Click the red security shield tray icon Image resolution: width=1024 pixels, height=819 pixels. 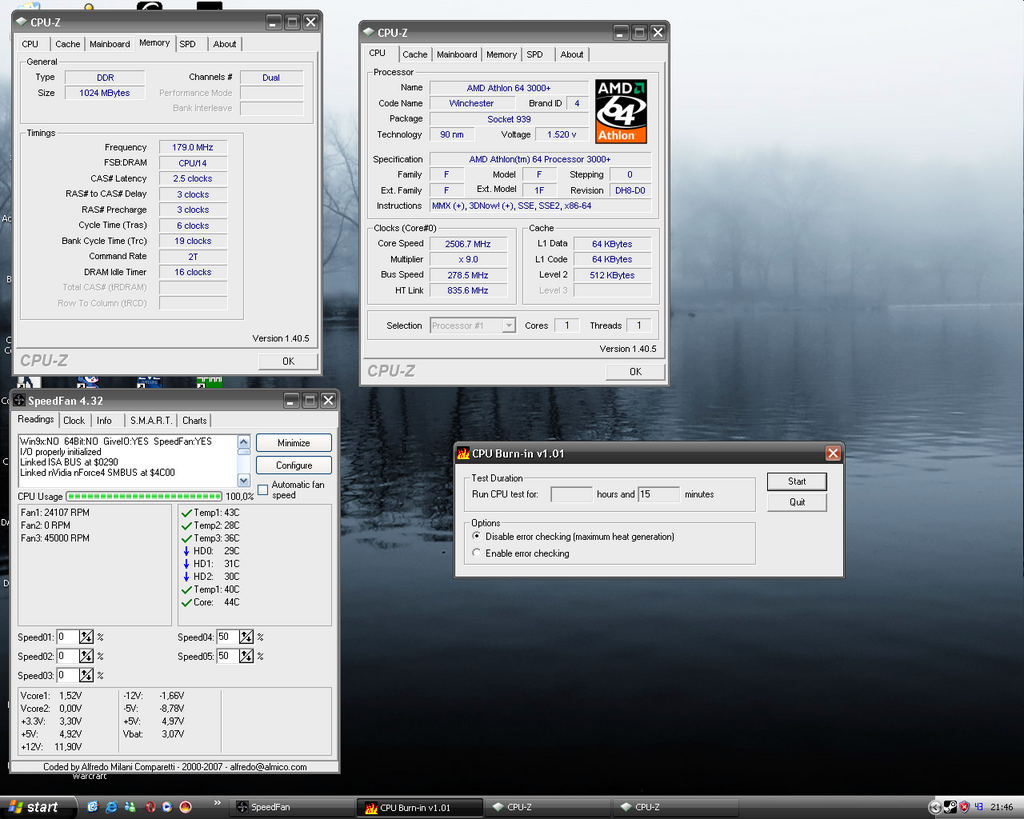click(x=964, y=807)
